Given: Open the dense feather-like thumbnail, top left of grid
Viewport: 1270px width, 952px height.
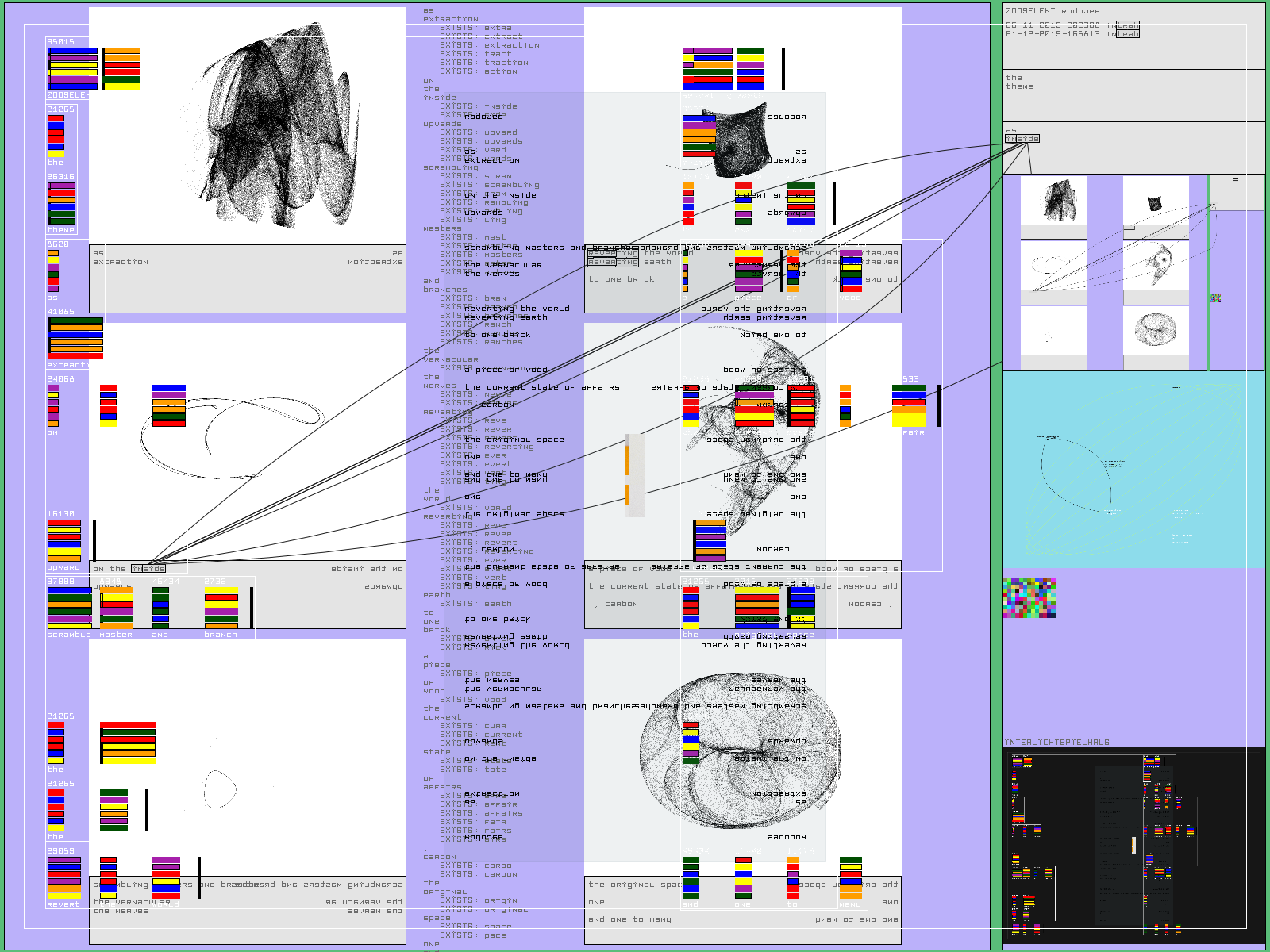Looking at the screenshot, I should coord(1053,201).
